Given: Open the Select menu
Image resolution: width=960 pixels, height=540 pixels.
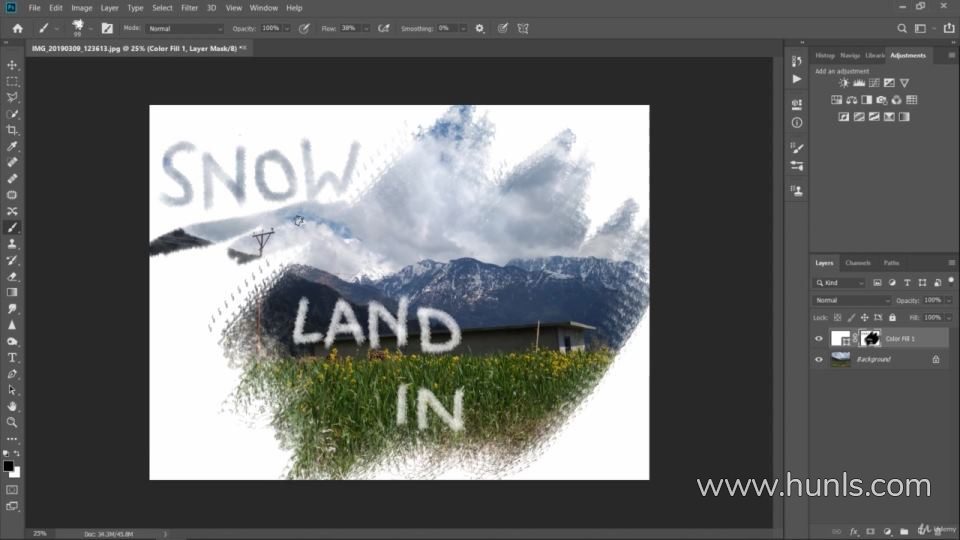Looking at the screenshot, I should coord(162,8).
